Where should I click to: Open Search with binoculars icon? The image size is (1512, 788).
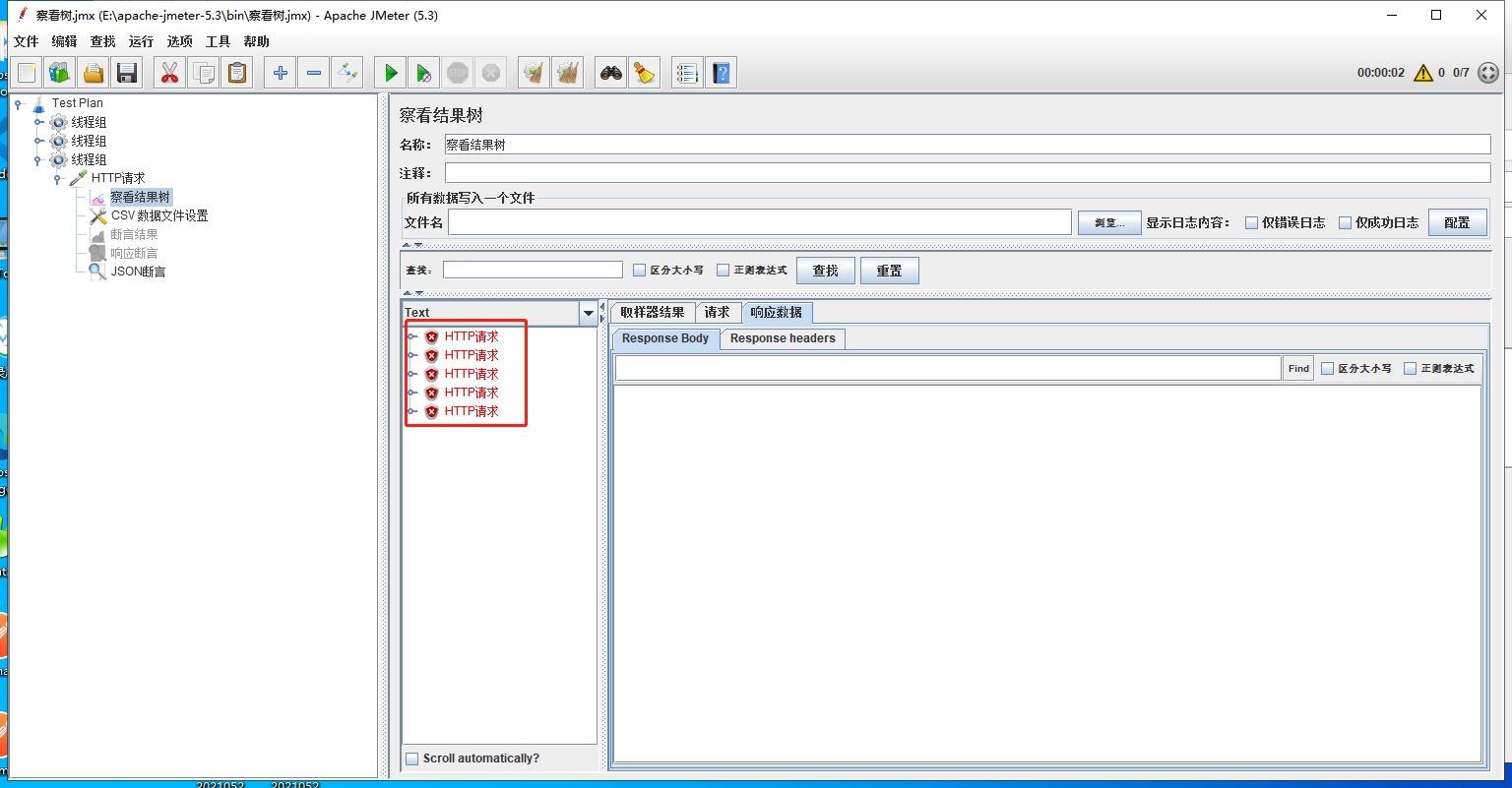click(x=611, y=73)
